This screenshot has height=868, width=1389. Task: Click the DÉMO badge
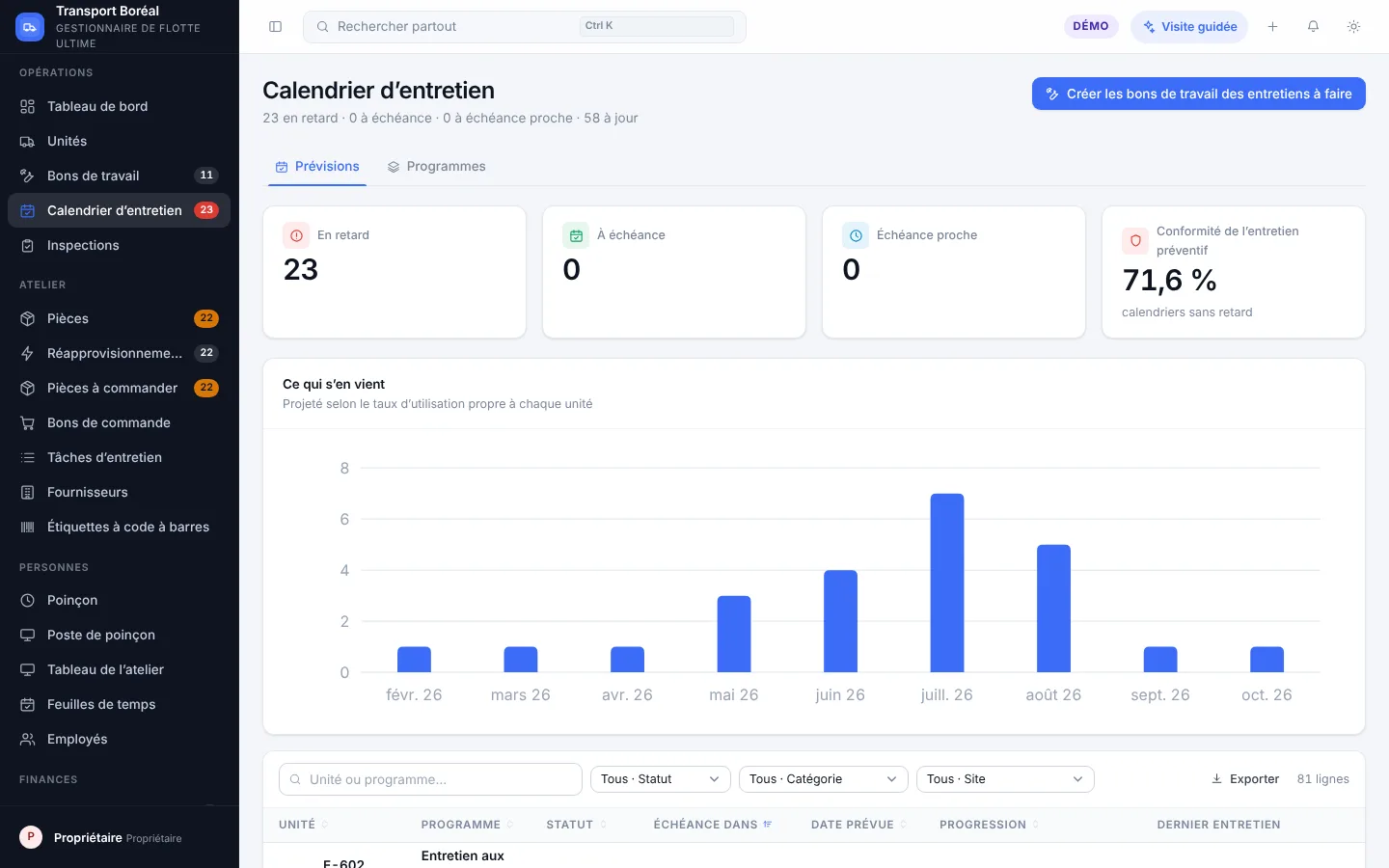(x=1091, y=26)
